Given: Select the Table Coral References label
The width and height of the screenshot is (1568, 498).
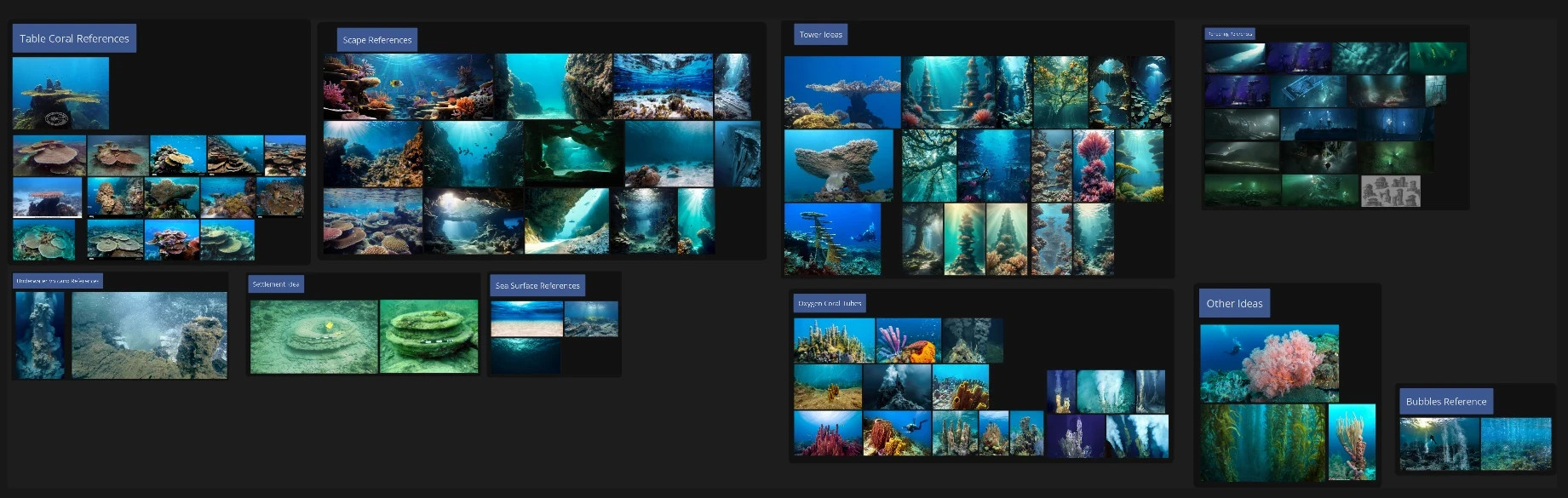Looking at the screenshot, I should tap(74, 38).
